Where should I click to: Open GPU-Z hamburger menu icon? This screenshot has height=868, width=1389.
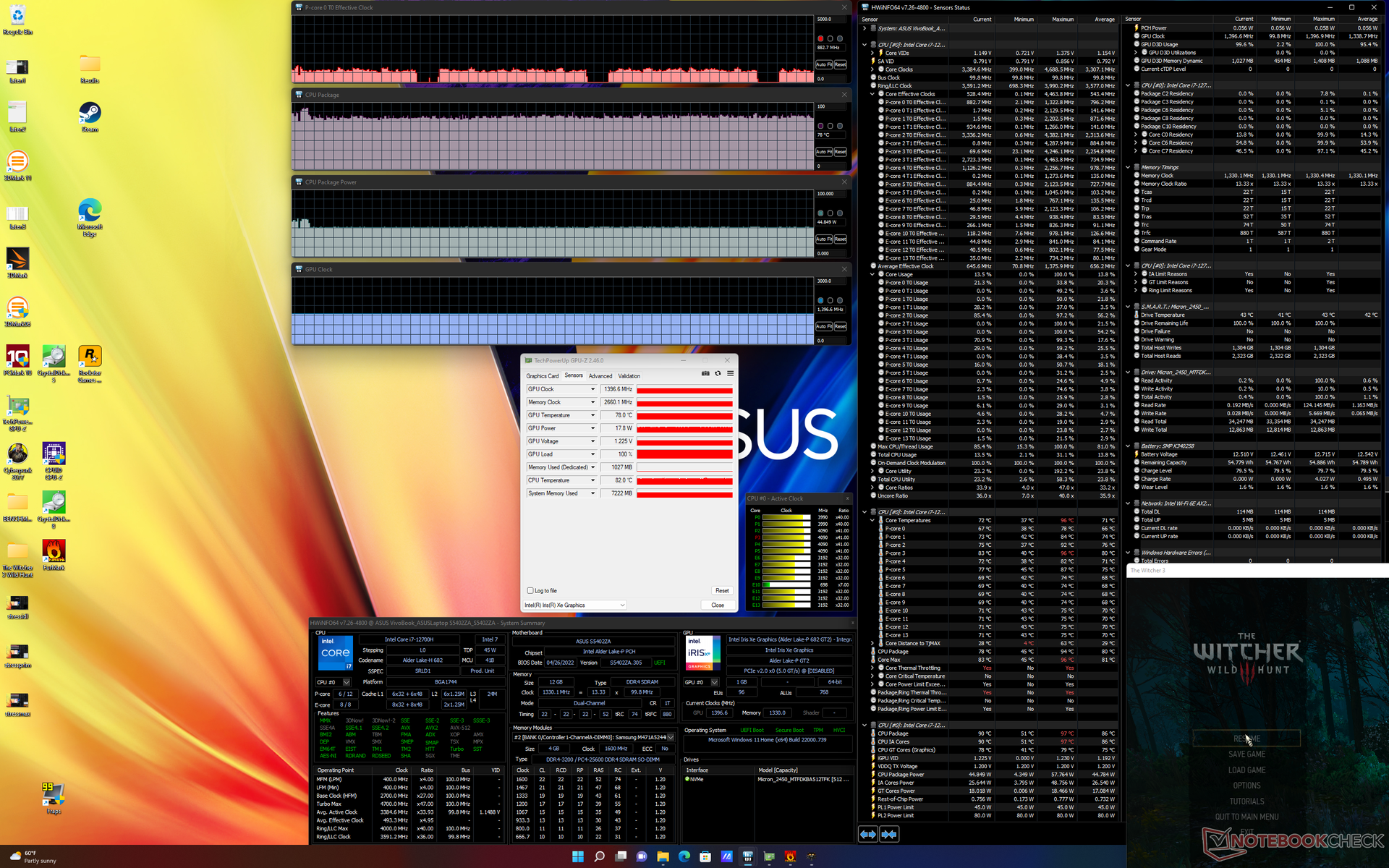pos(730,374)
